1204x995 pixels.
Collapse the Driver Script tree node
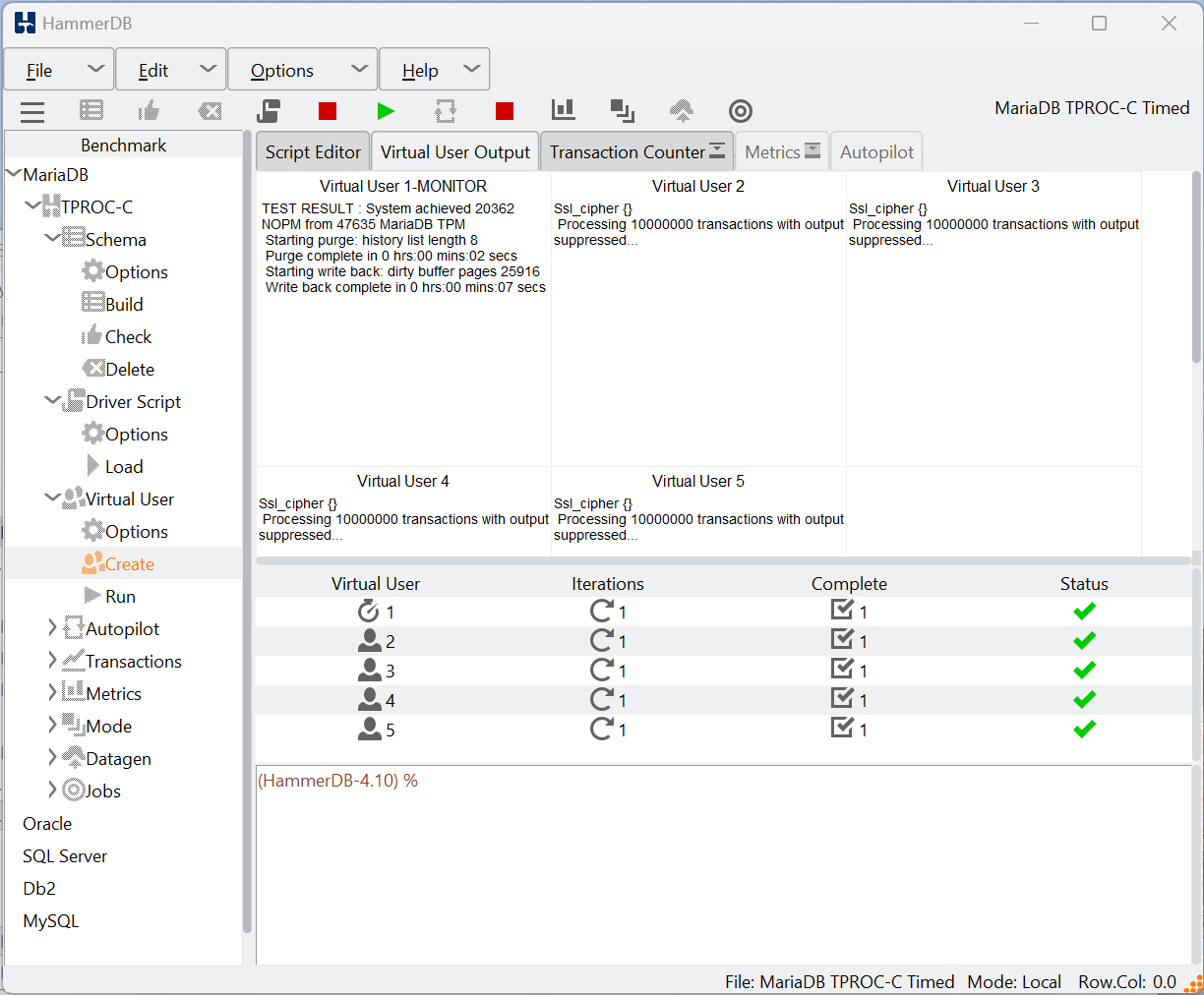pyautogui.click(x=53, y=401)
